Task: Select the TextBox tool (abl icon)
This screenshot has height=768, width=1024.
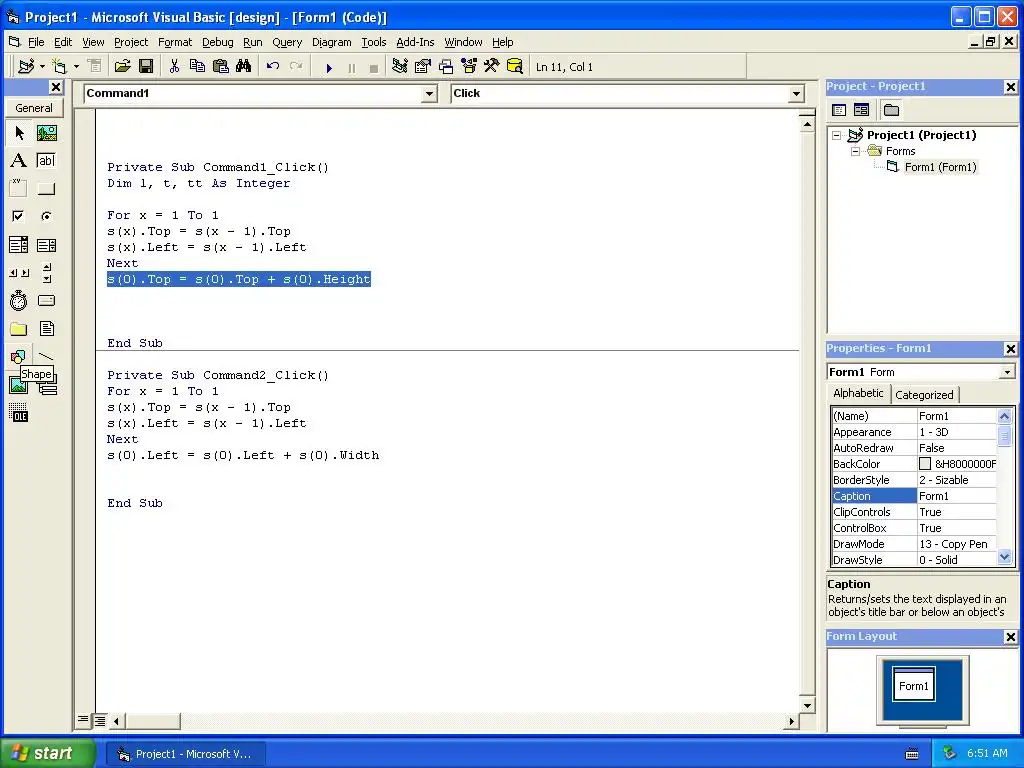Action: pos(46,161)
